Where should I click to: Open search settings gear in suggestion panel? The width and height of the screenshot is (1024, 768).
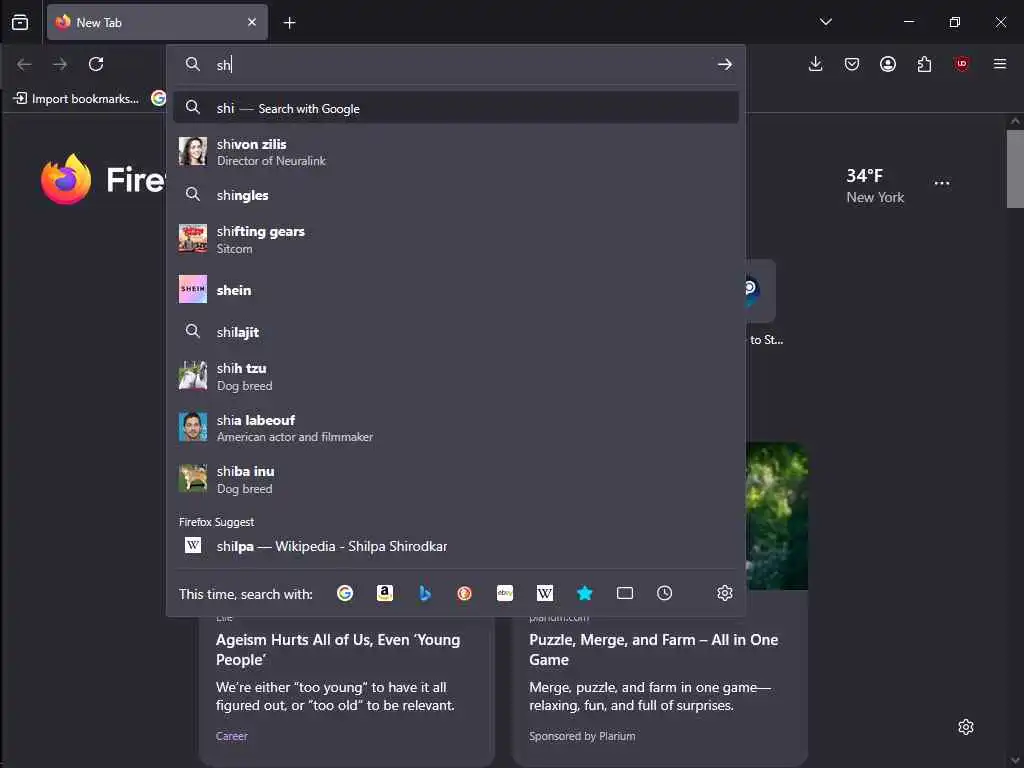724,593
